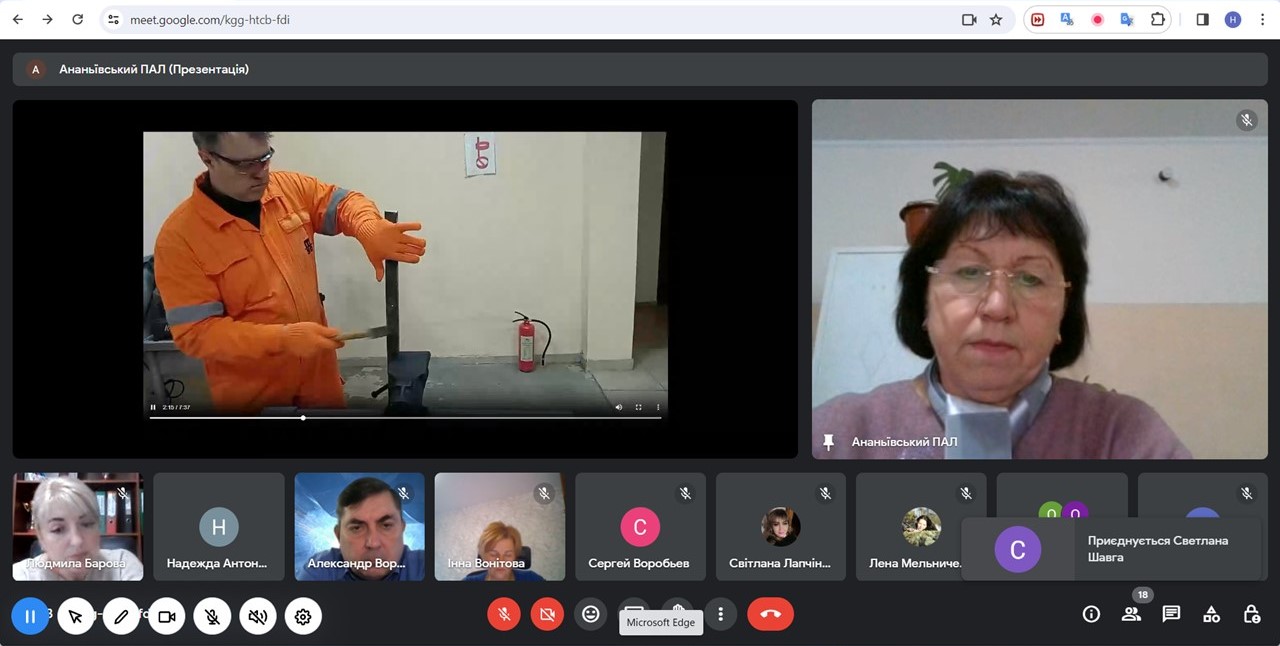Toggle recorder system audio speaker button

pos(258,617)
